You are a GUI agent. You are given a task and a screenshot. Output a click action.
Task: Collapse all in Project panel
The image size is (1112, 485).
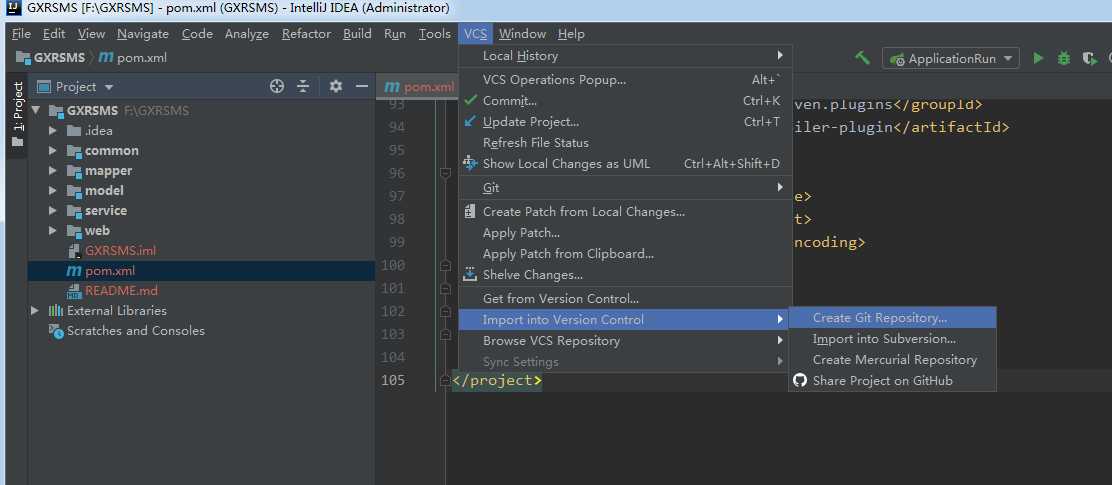point(304,87)
